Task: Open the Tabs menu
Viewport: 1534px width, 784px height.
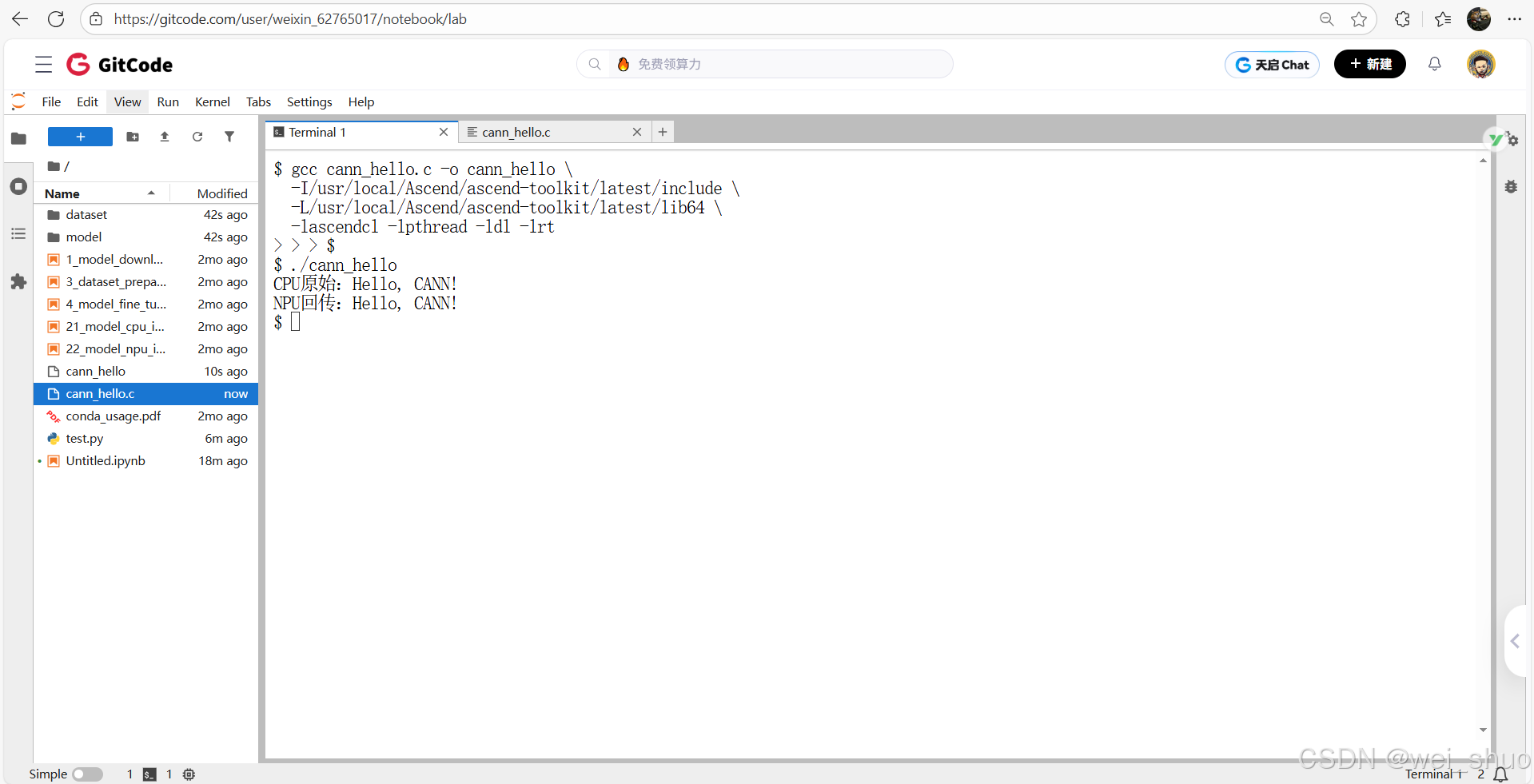Action: pos(258,101)
